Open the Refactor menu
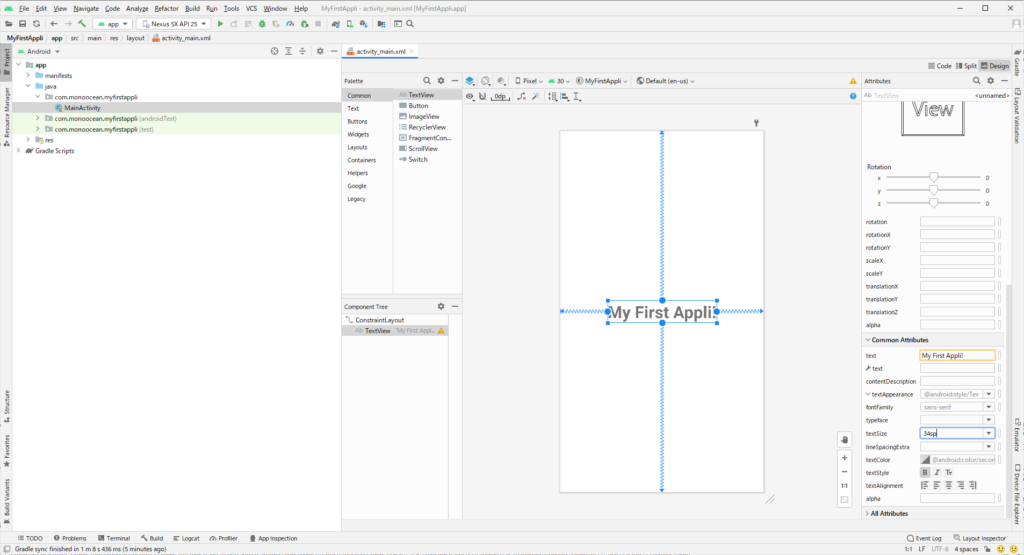 pyautogui.click(x=166, y=8)
